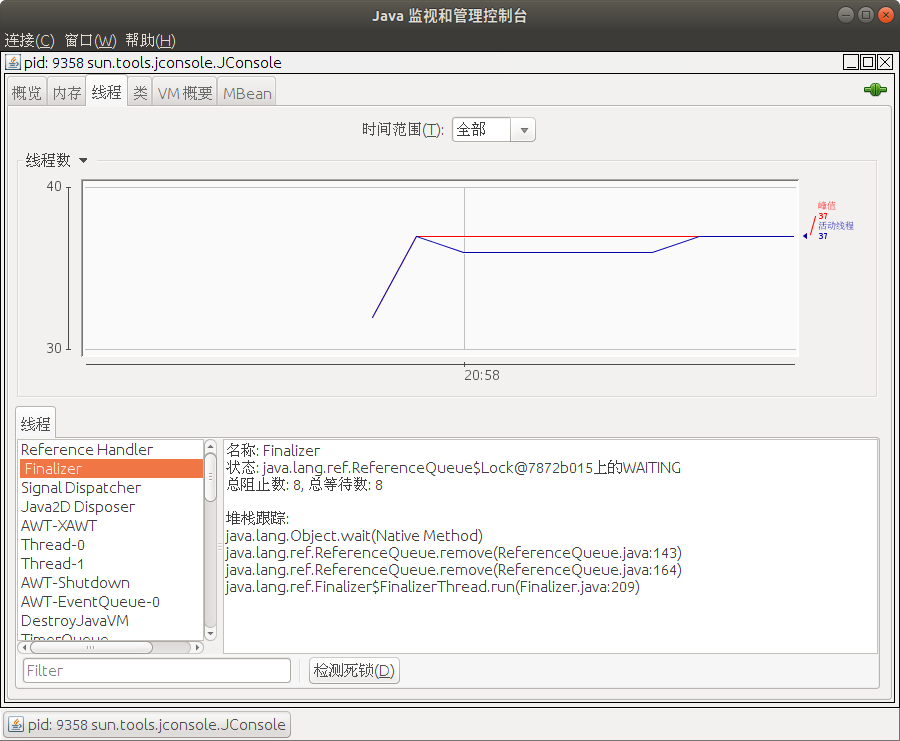Image resolution: width=900 pixels, height=741 pixels.
Task: Maximize the internal JConsole frame
Action: tap(868, 62)
